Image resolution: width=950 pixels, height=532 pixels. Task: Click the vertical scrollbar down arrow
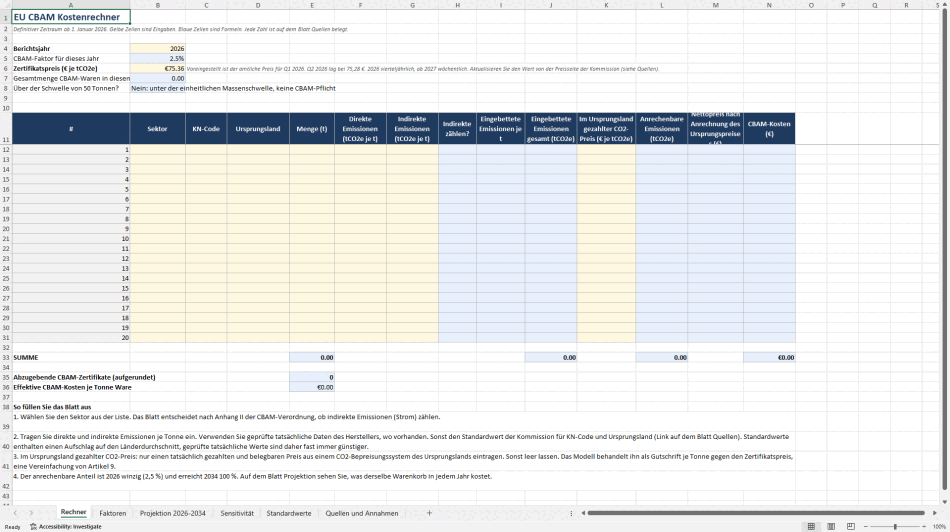tap(945, 502)
